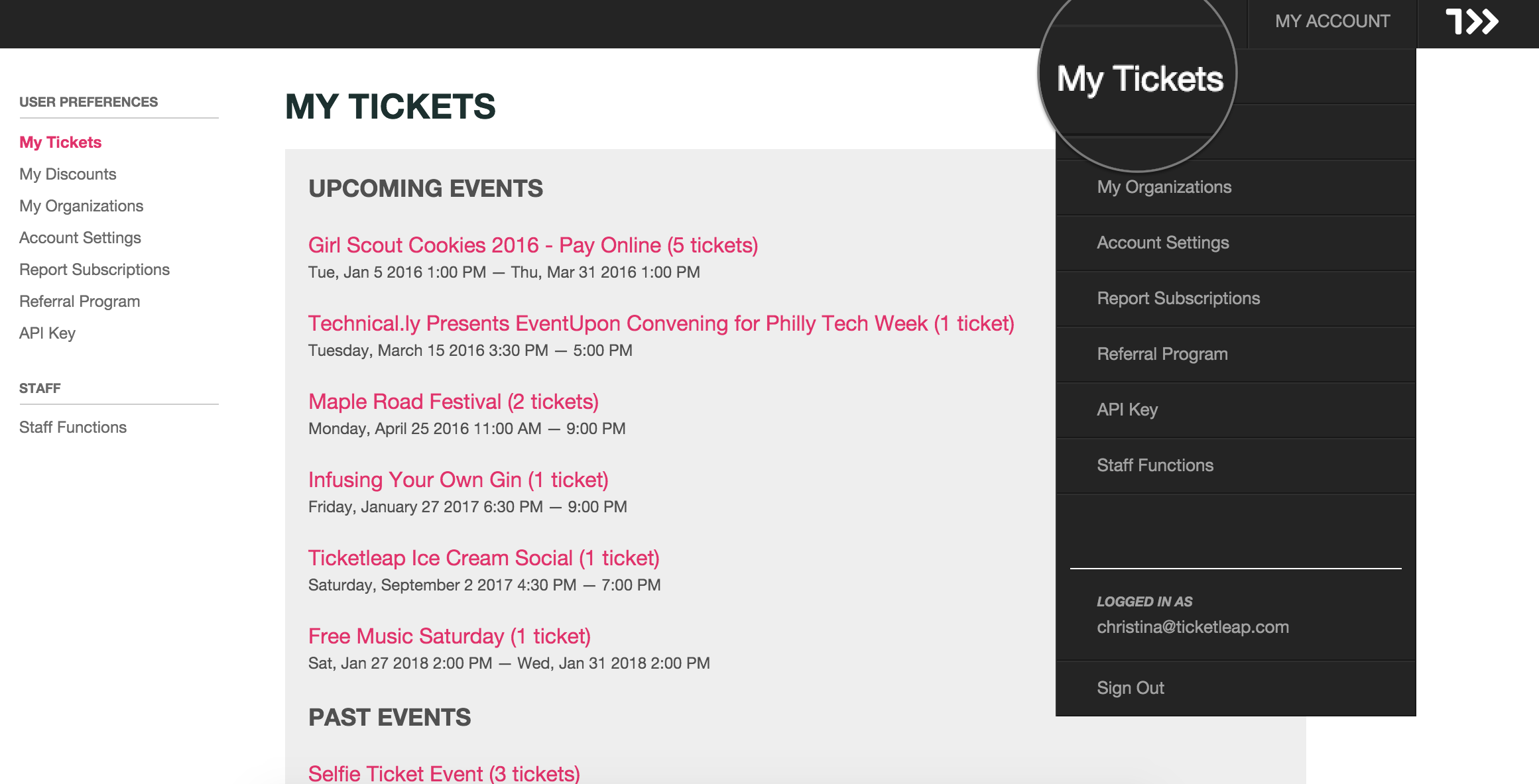Viewport: 1539px width, 784px height.
Task: Open My Discounts in the sidebar
Action: tap(68, 174)
